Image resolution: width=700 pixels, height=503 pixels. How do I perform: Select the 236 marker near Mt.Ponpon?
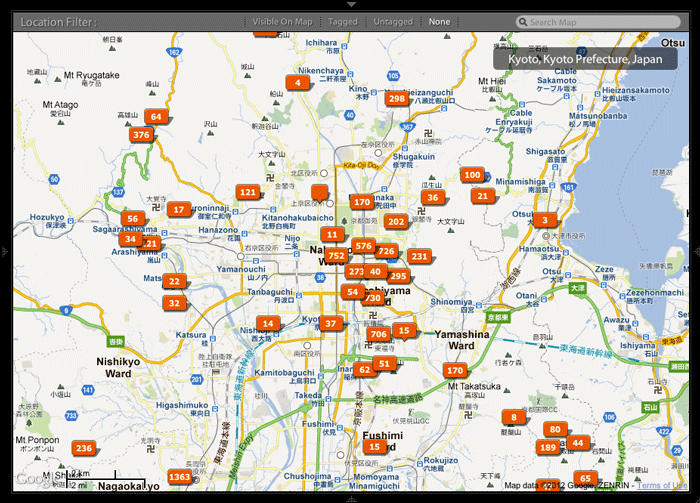point(84,448)
